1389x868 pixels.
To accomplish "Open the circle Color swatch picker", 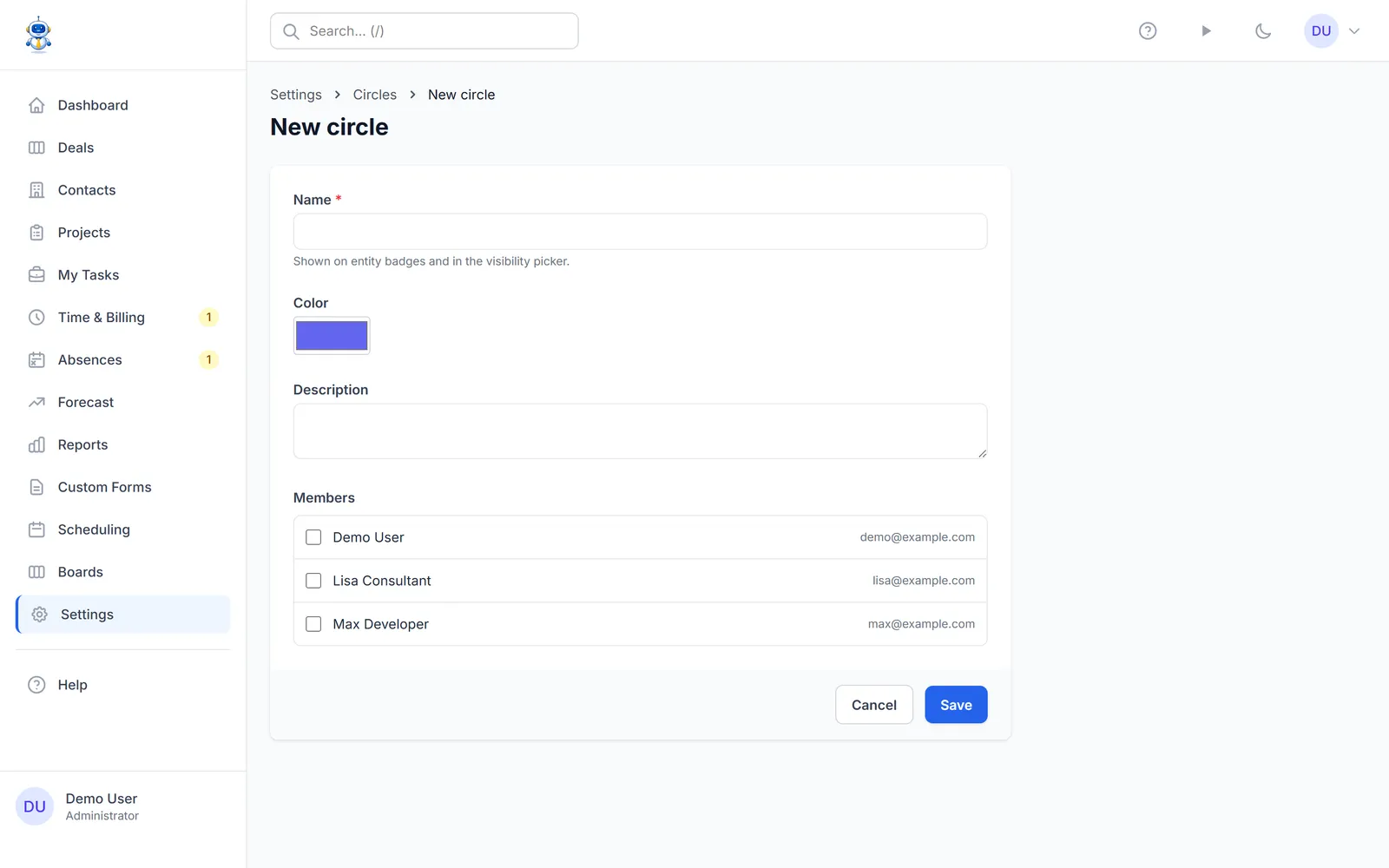I will tap(332, 335).
